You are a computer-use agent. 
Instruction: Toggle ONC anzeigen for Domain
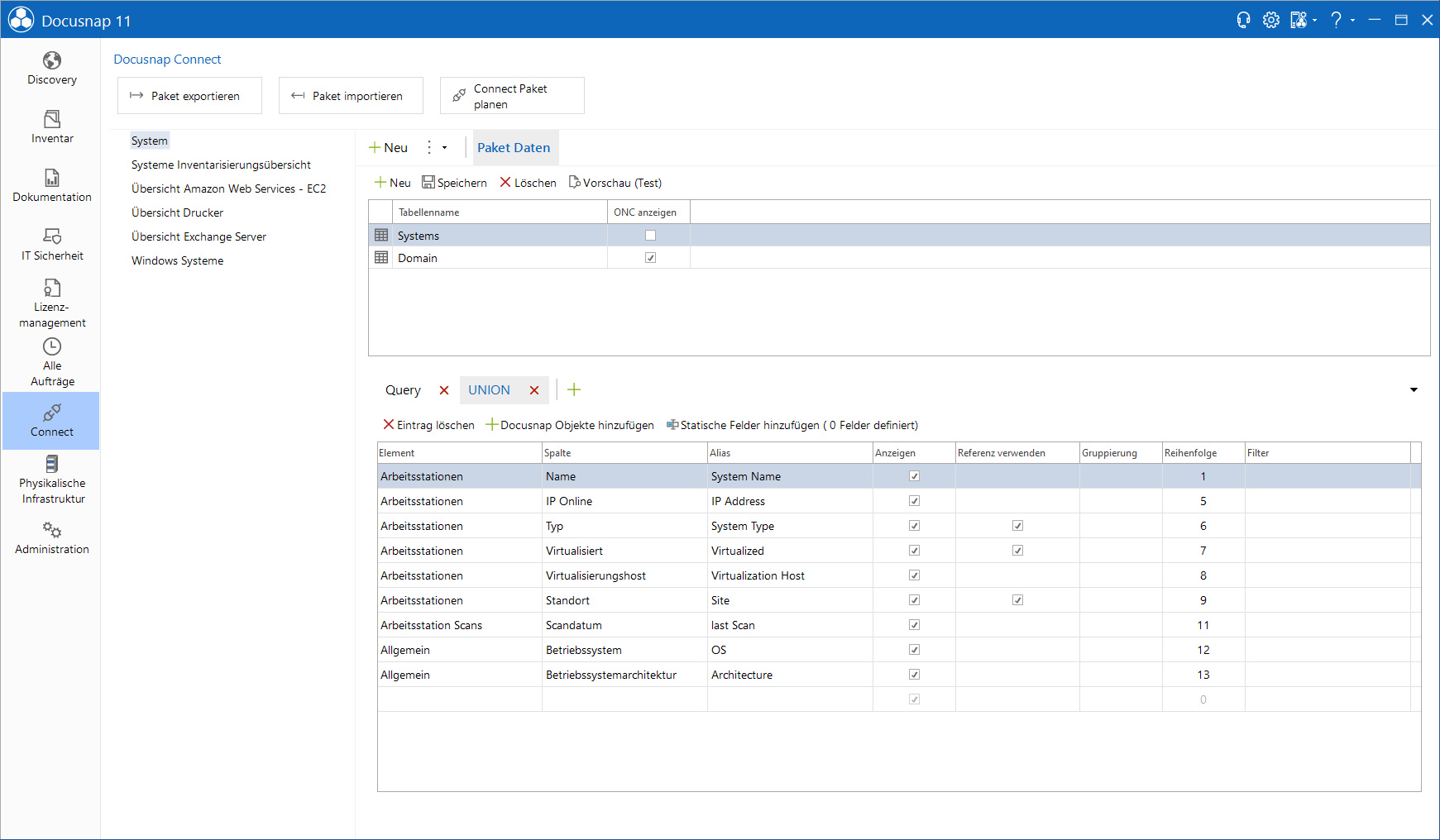click(x=650, y=258)
